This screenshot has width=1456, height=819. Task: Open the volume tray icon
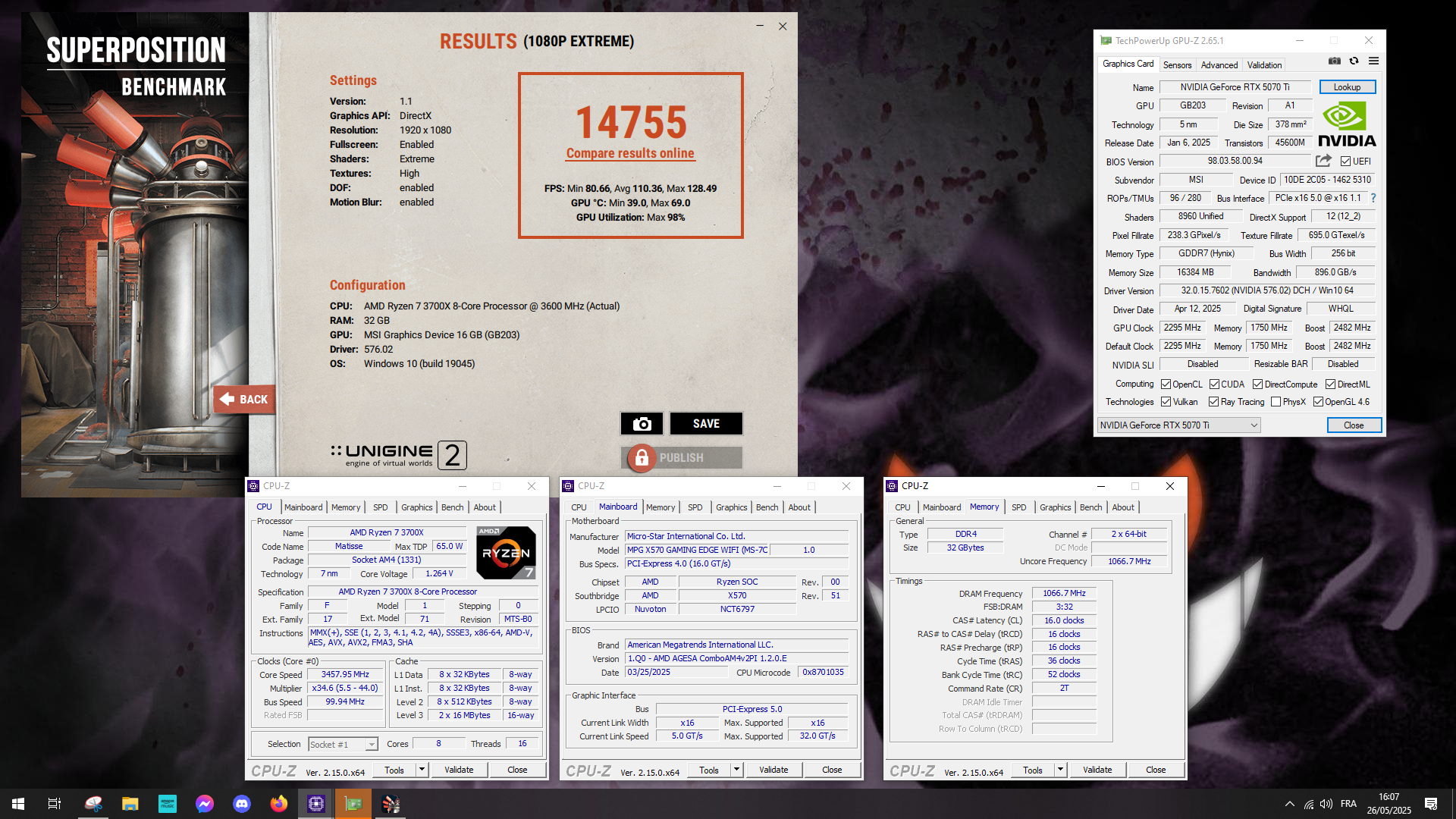click(1326, 804)
